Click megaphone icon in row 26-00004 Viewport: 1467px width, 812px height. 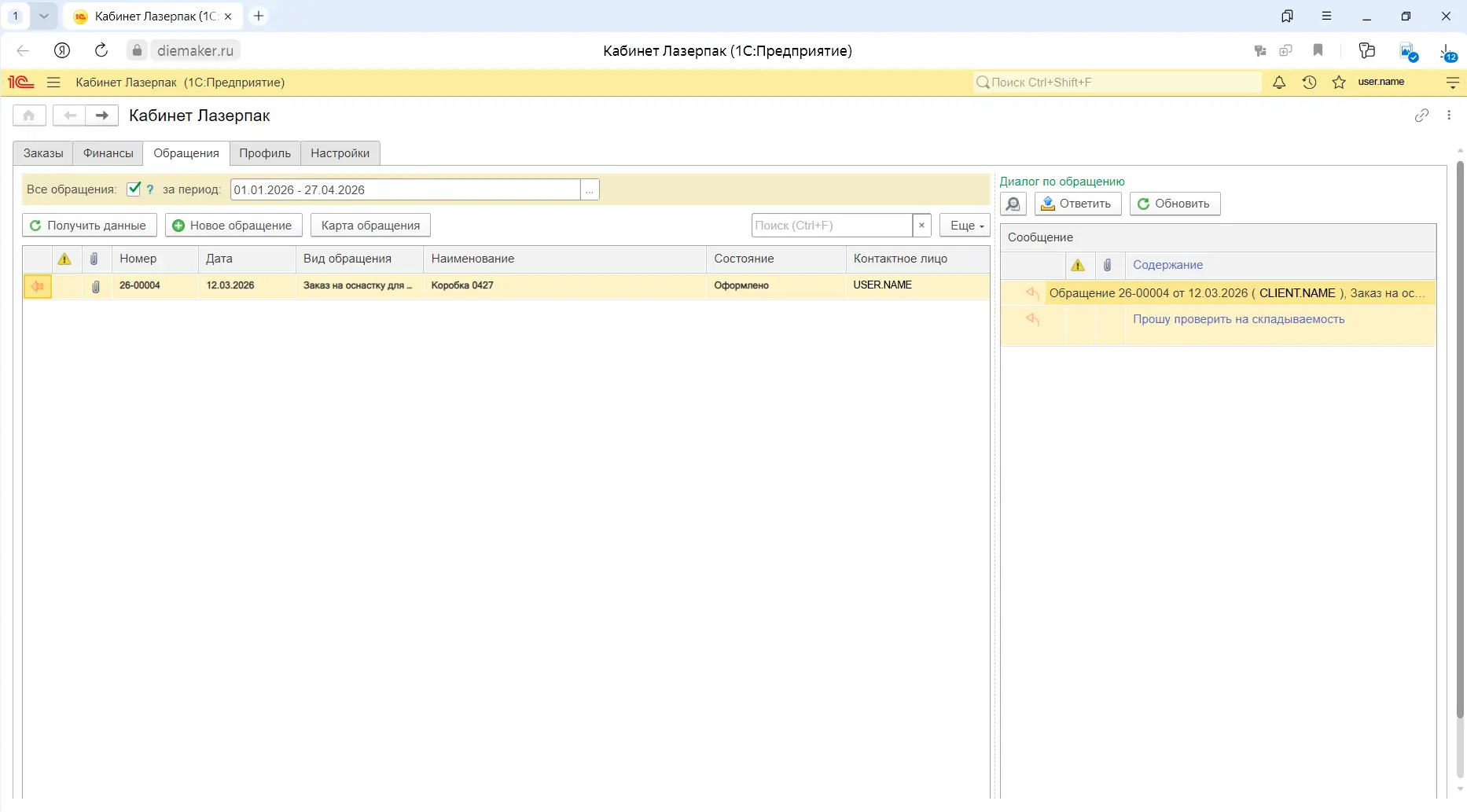[38, 286]
